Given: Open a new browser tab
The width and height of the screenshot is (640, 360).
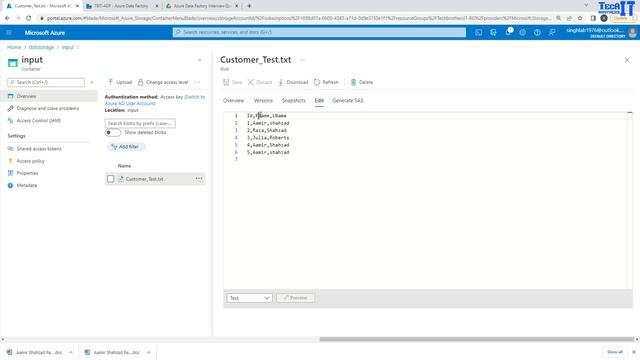Looking at the screenshot, I should pos(249,6).
